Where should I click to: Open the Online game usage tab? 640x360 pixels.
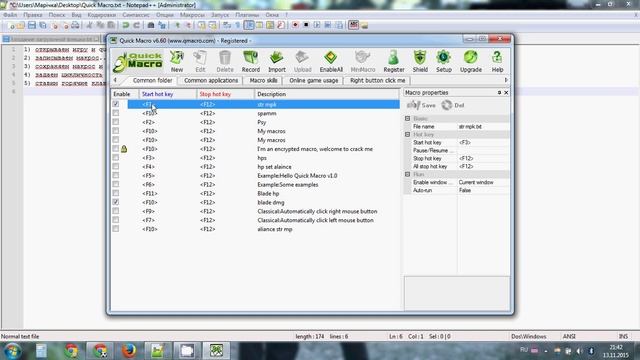313,81
